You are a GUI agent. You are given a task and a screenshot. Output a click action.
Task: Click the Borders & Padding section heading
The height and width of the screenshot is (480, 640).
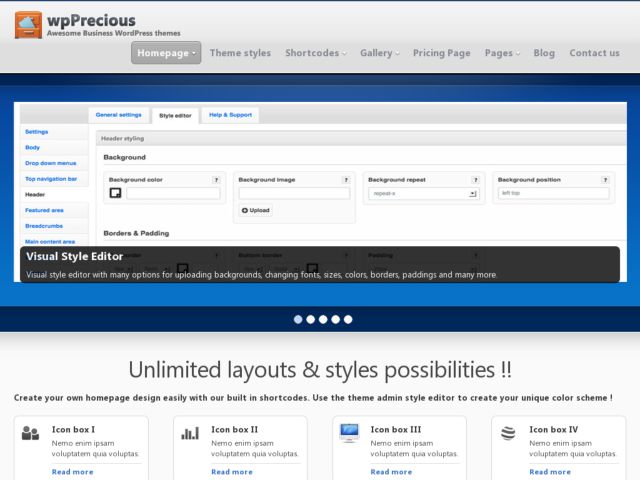tap(136, 233)
